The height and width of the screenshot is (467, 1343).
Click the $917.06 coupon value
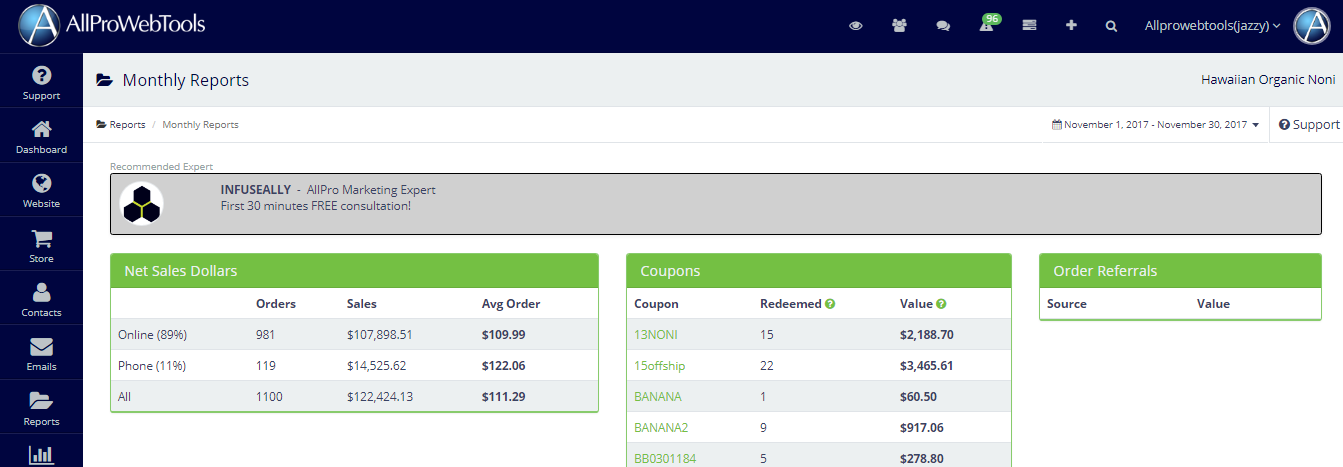pos(922,428)
